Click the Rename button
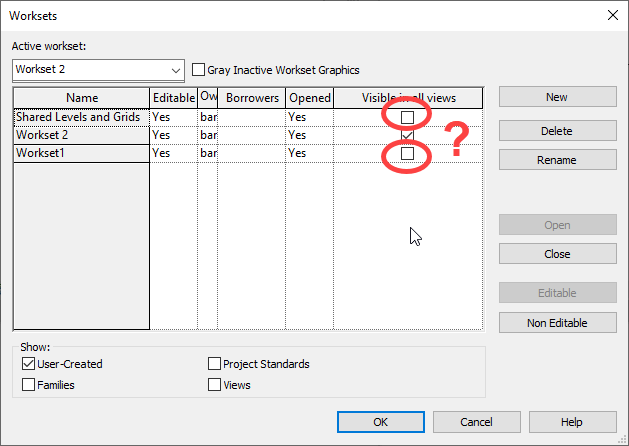The image size is (629, 446). click(x=558, y=160)
